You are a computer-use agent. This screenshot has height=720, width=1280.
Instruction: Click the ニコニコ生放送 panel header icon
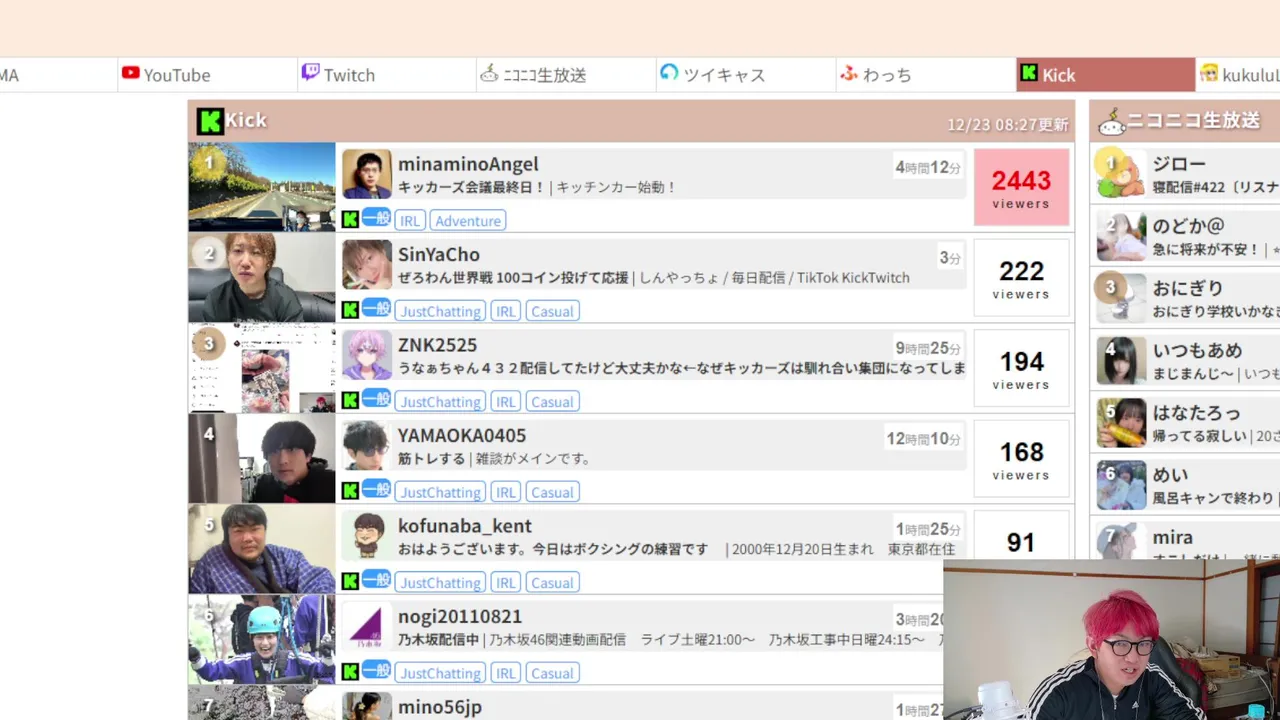coord(1111,122)
